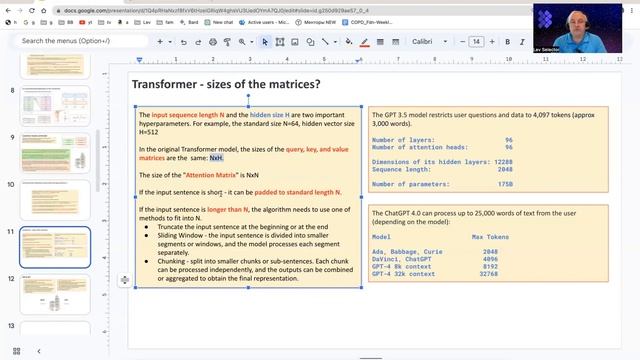Open the new slide layout dropdown arrow
The width and height of the screenshot is (640, 360).
pos(170,42)
